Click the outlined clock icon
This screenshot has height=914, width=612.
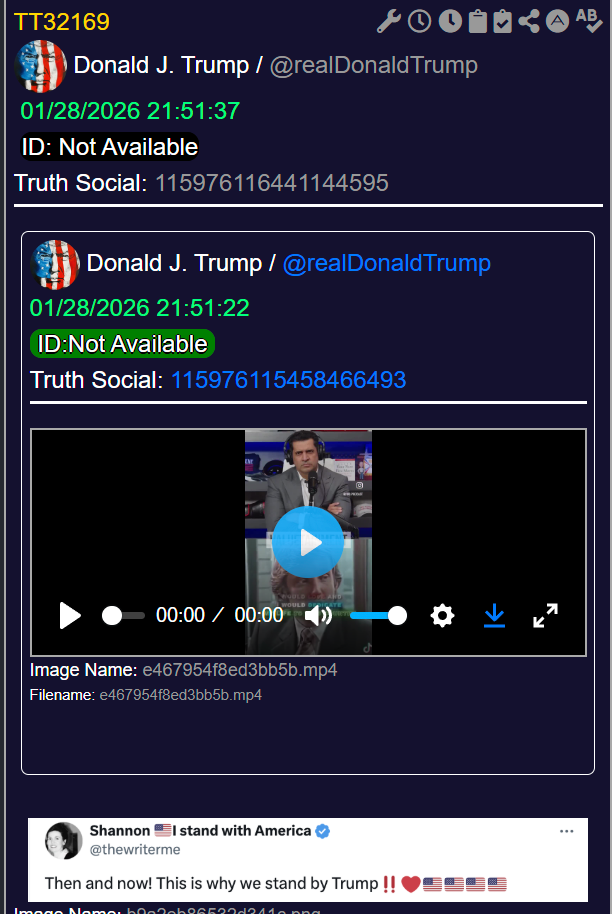click(420, 21)
